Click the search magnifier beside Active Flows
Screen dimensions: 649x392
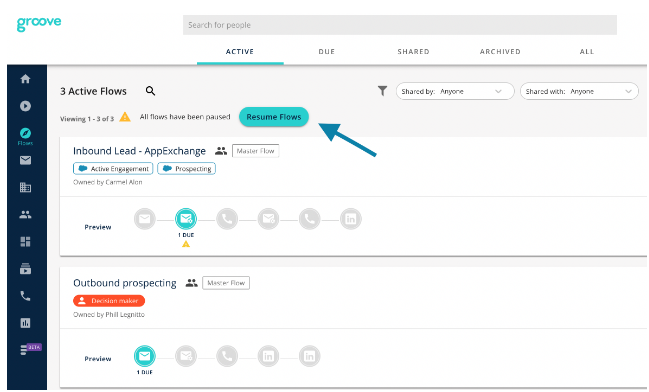pos(150,91)
